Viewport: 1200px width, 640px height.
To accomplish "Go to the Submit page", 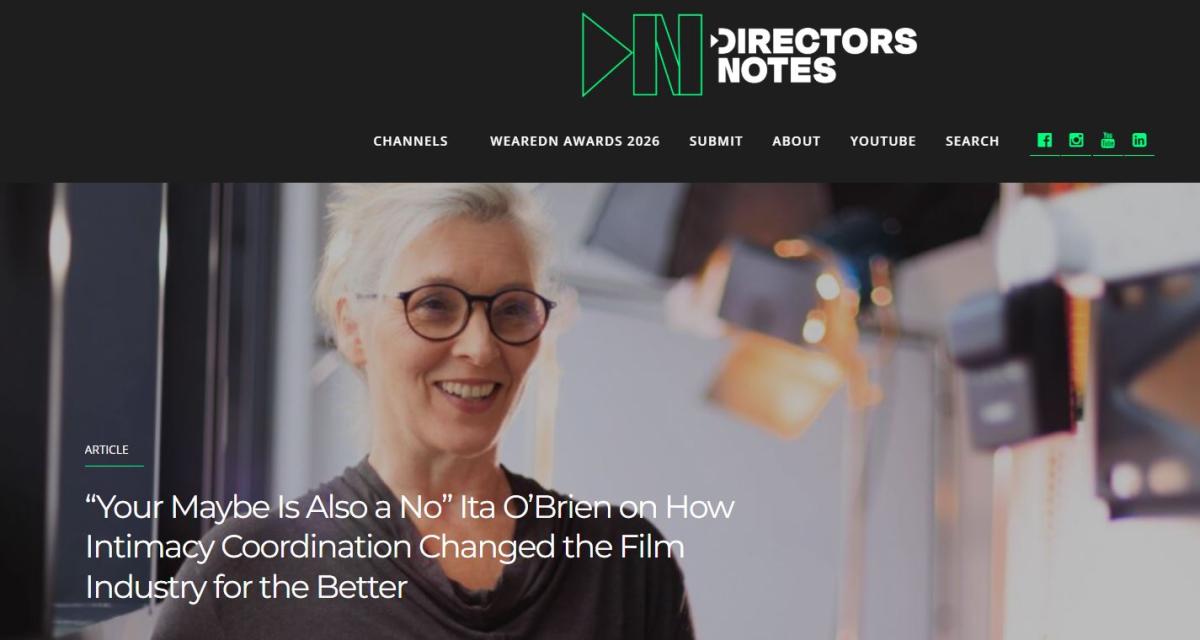I will (716, 141).
